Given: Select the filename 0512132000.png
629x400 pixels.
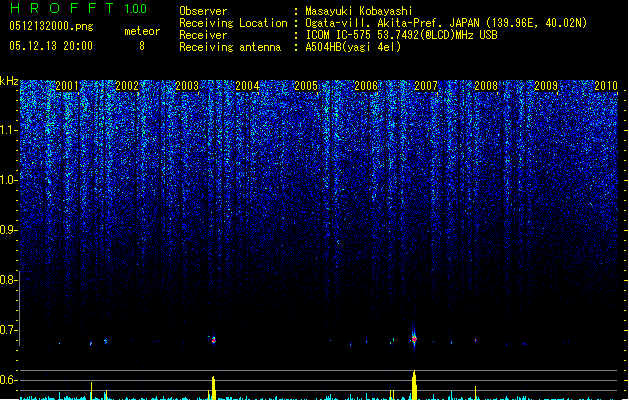Looking at the screenshot, I should click(51, 26).
